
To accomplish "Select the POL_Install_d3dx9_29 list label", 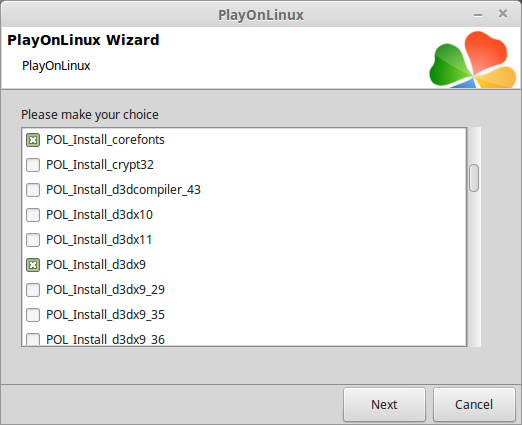I will click(105, 290).
